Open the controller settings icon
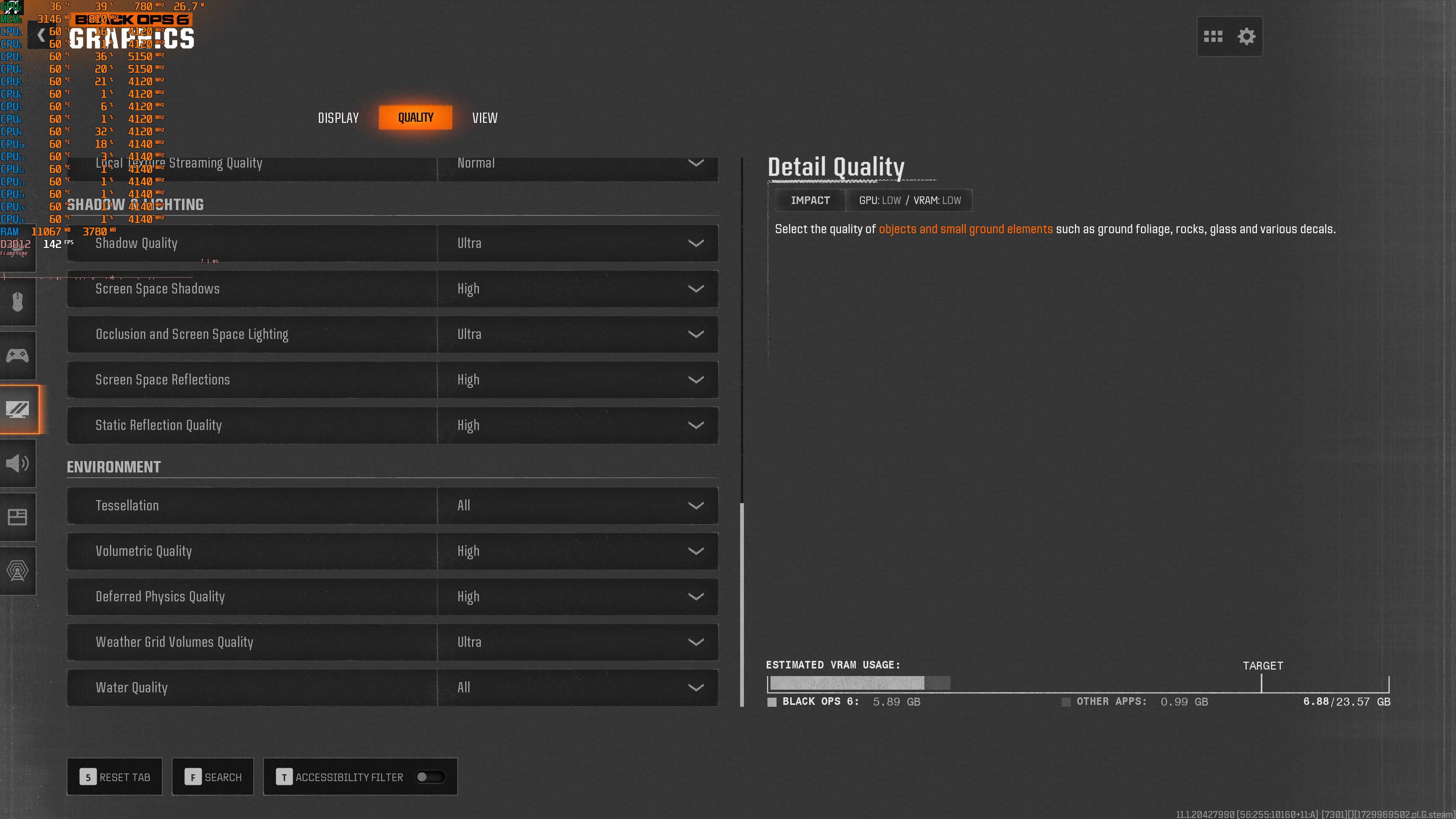 tap(17, 356)
